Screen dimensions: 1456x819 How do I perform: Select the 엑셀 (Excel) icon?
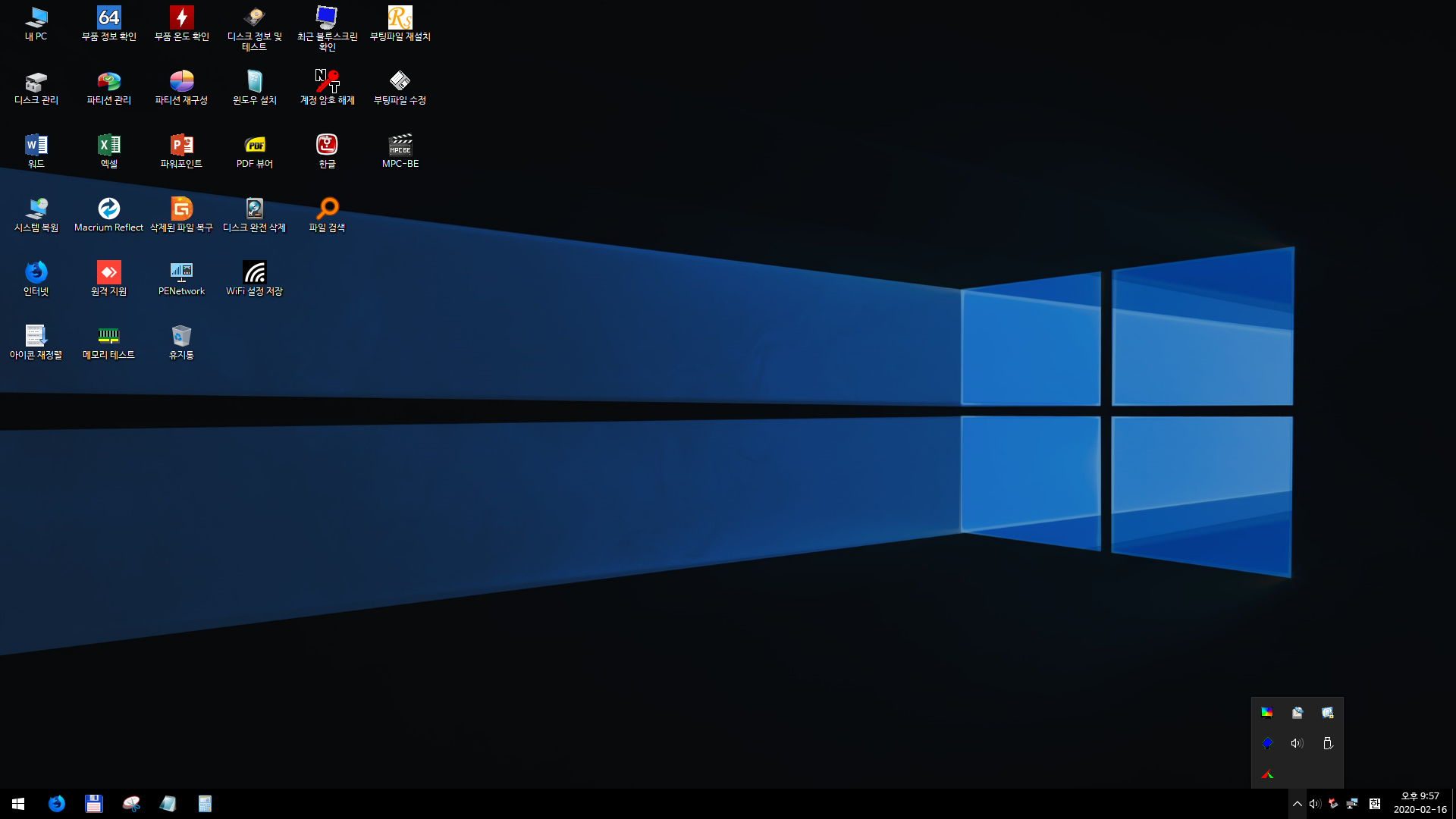pos(108,151)
